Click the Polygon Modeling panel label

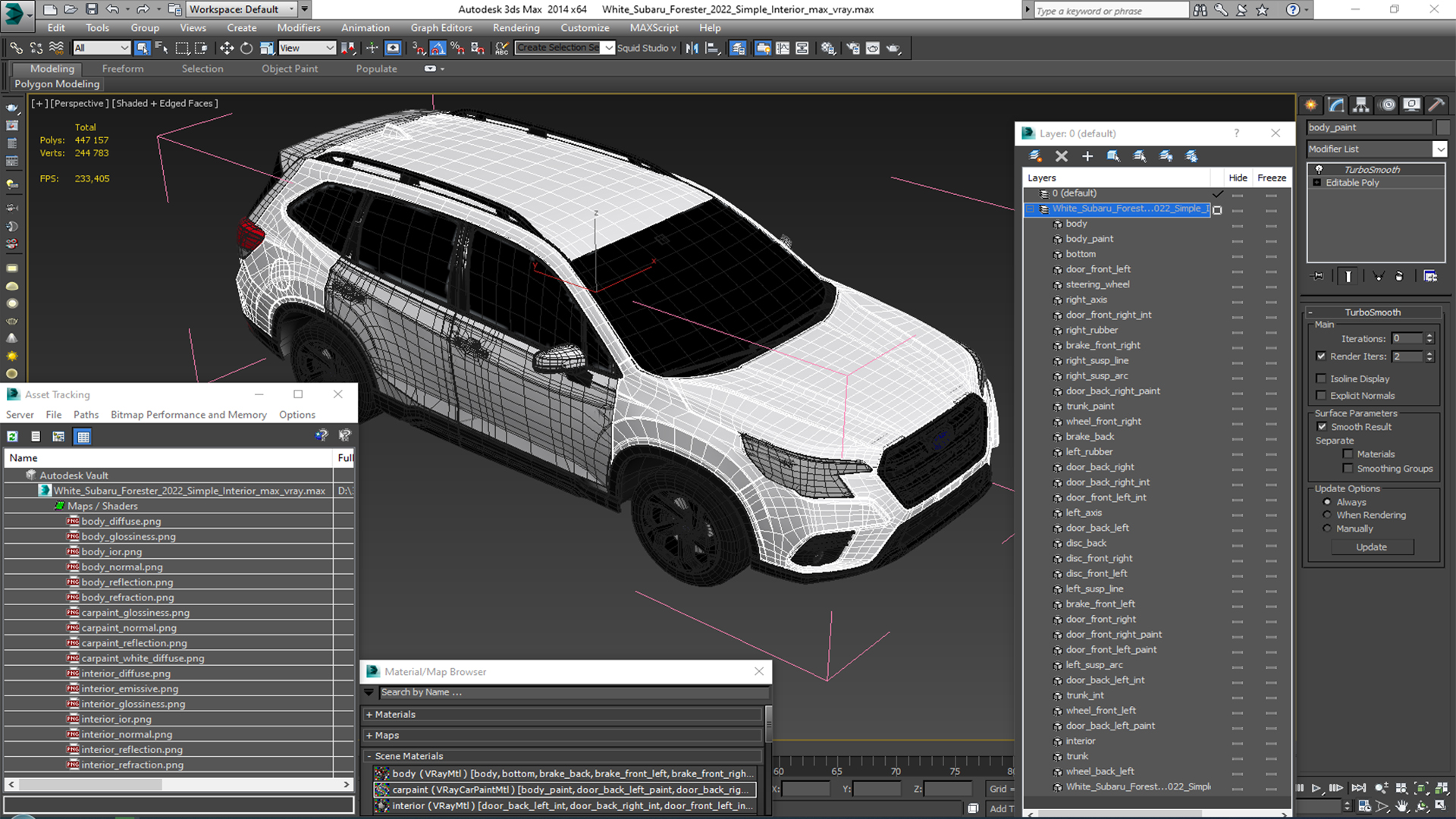point(57,84)
